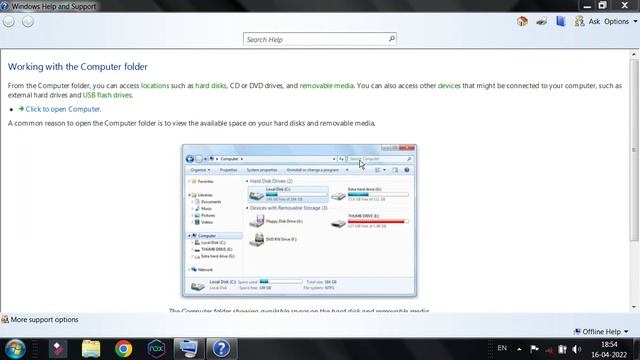Open the Action Center flag icon
The image size is (640, 360).
(x=534, y=349)
